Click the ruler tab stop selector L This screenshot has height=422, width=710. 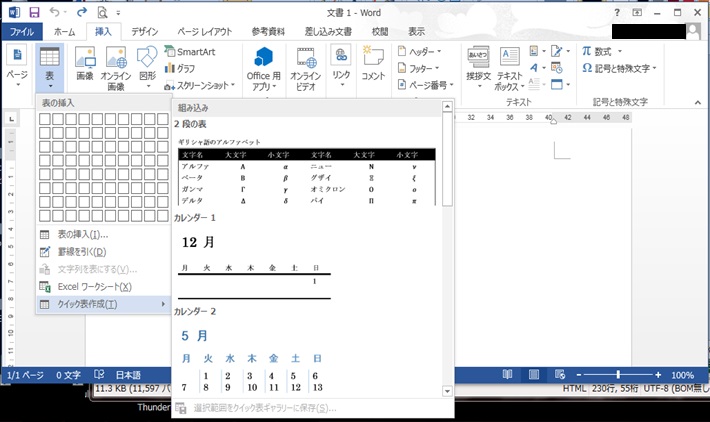tap(12, 119)
